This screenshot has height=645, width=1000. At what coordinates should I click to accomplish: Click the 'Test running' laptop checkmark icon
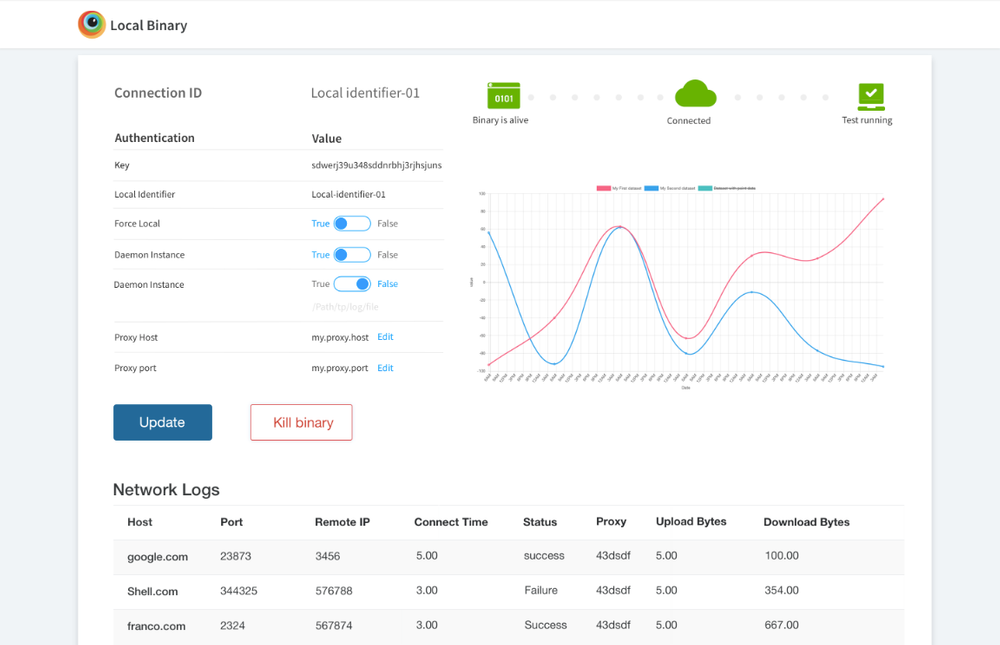pos(871,96)
